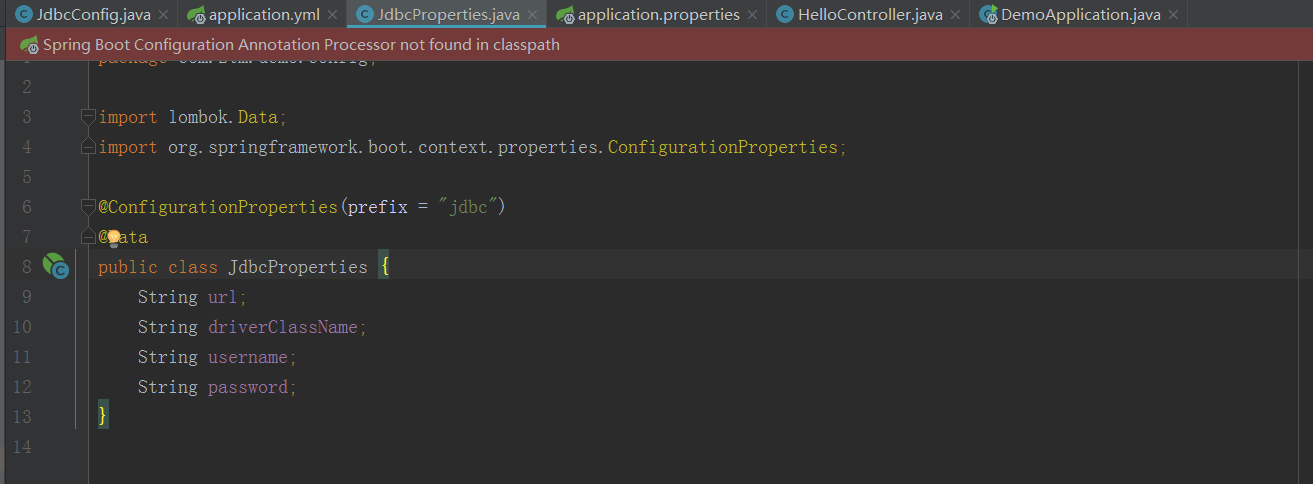Click the annotation processor warning message

click(301, 44)
